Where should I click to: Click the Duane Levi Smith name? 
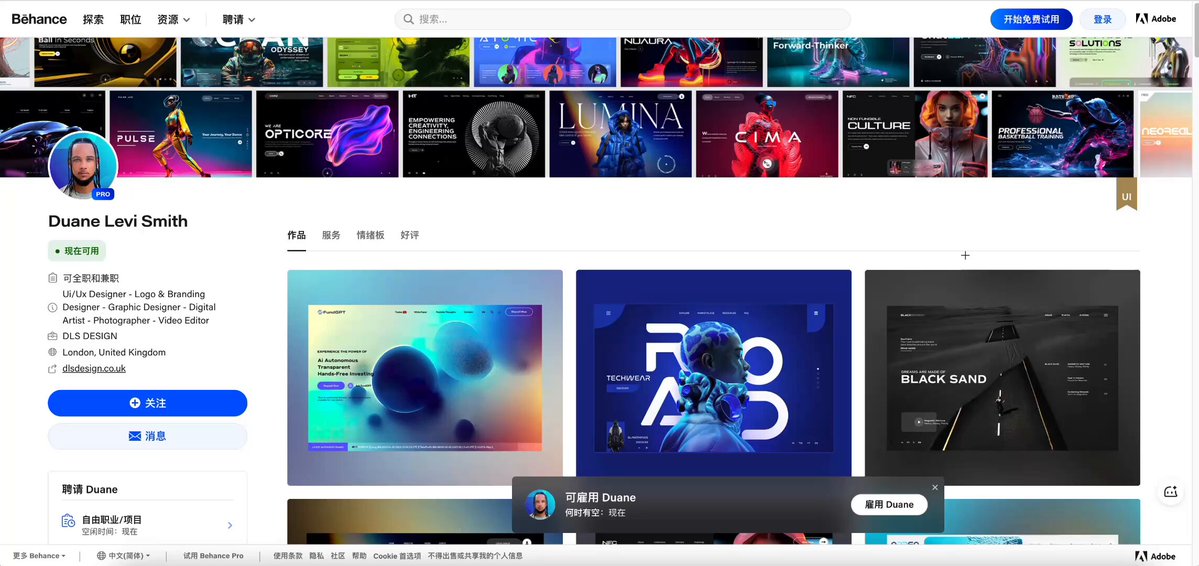pyautogui.click(x=118, y=221)
